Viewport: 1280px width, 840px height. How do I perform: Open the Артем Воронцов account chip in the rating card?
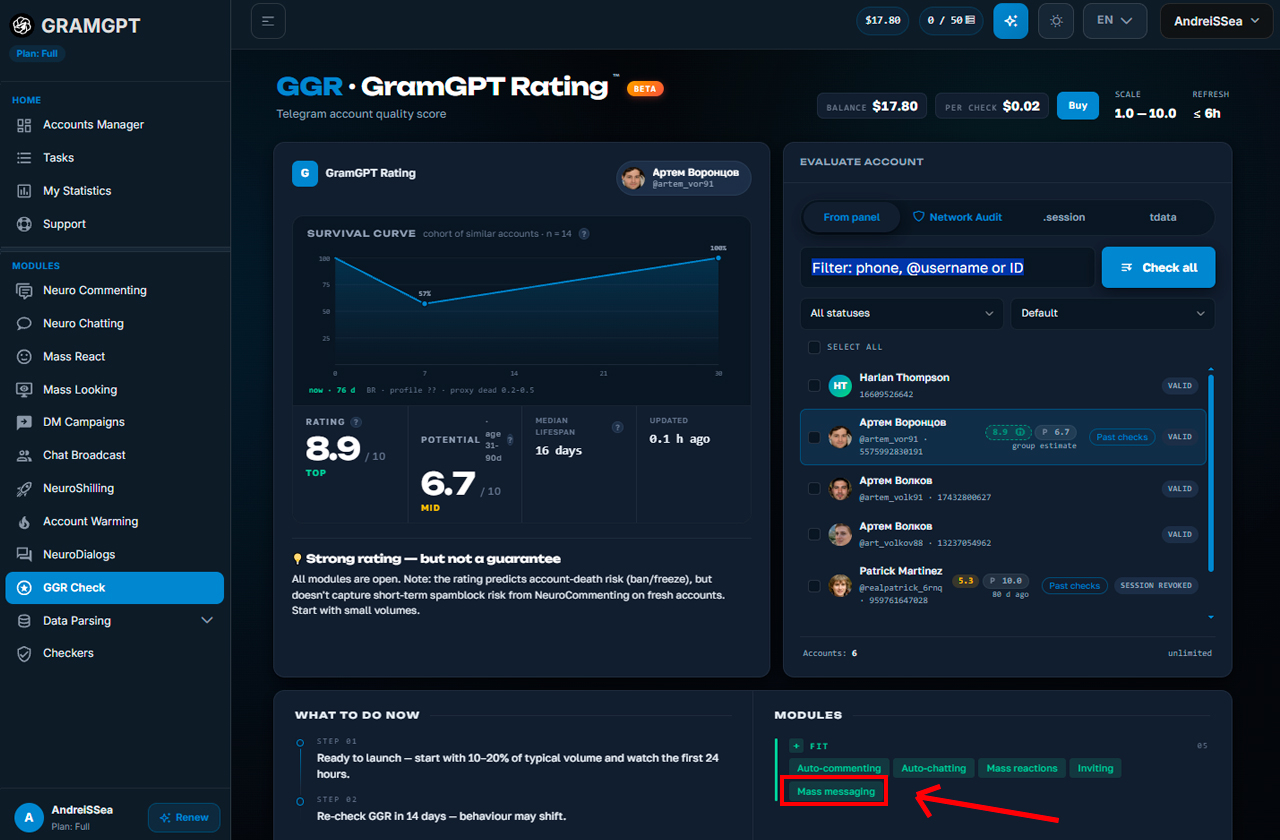[x=684, y=178]
